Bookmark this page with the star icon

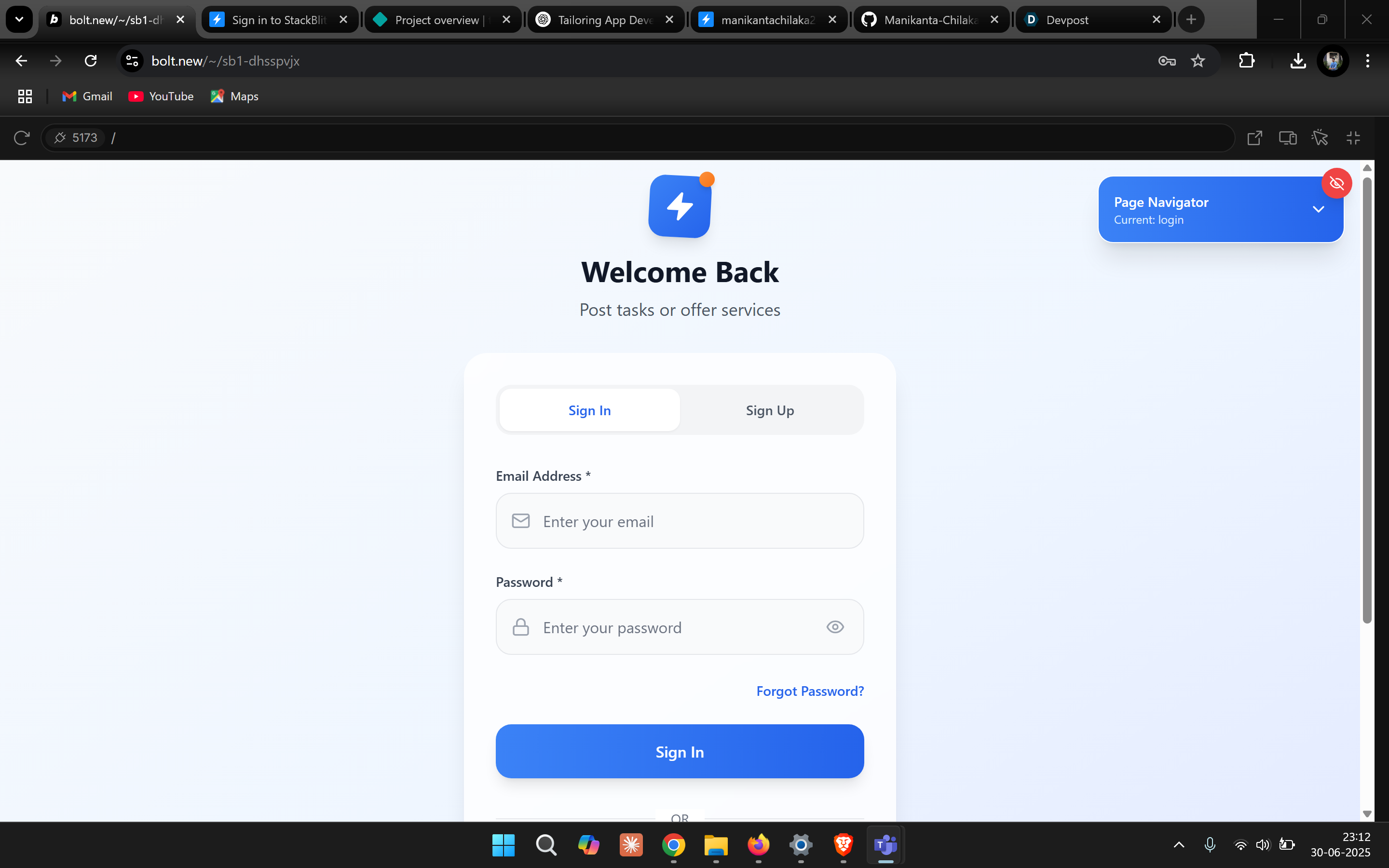[1198, 61]
